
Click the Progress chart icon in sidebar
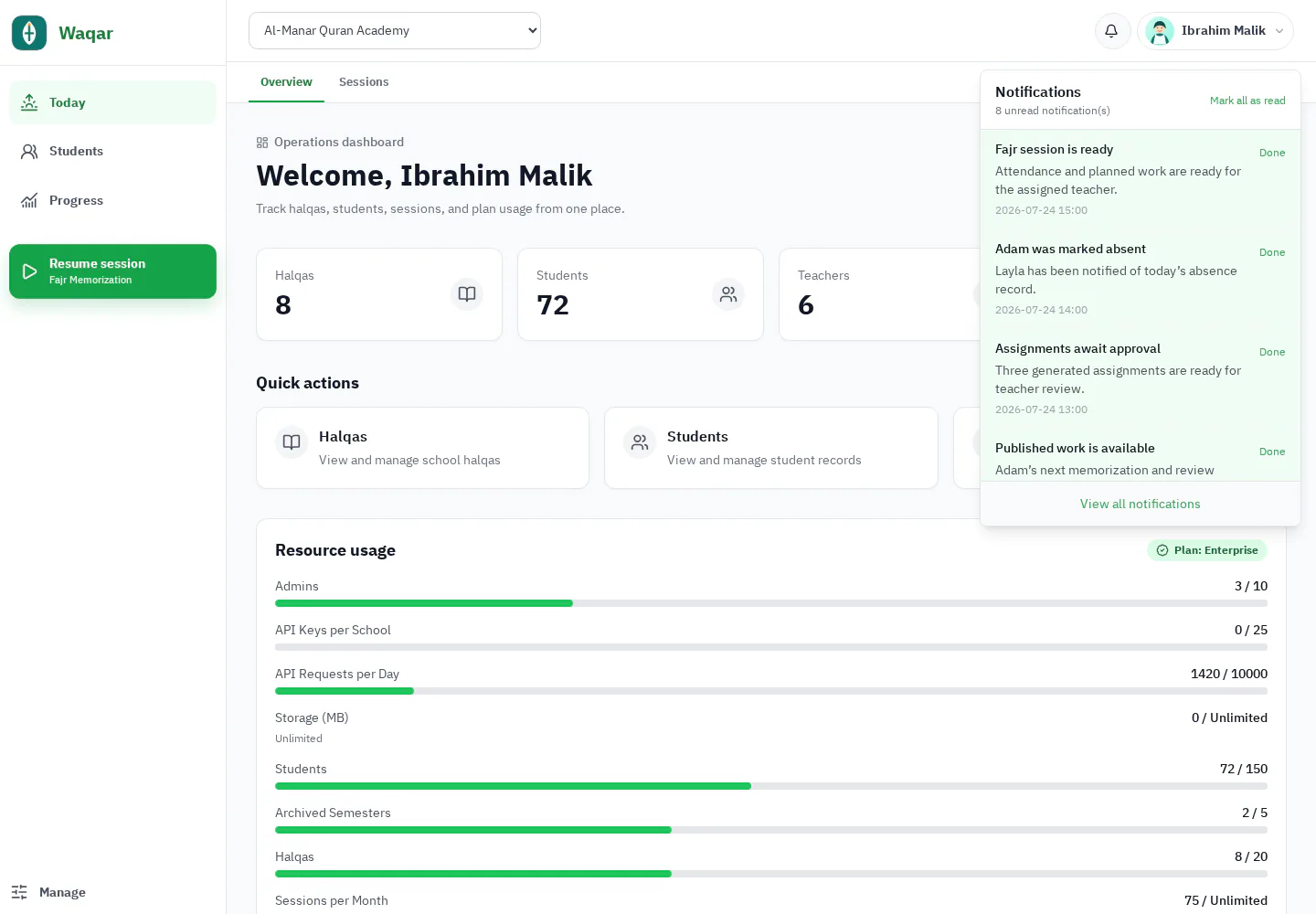[29, 201]
